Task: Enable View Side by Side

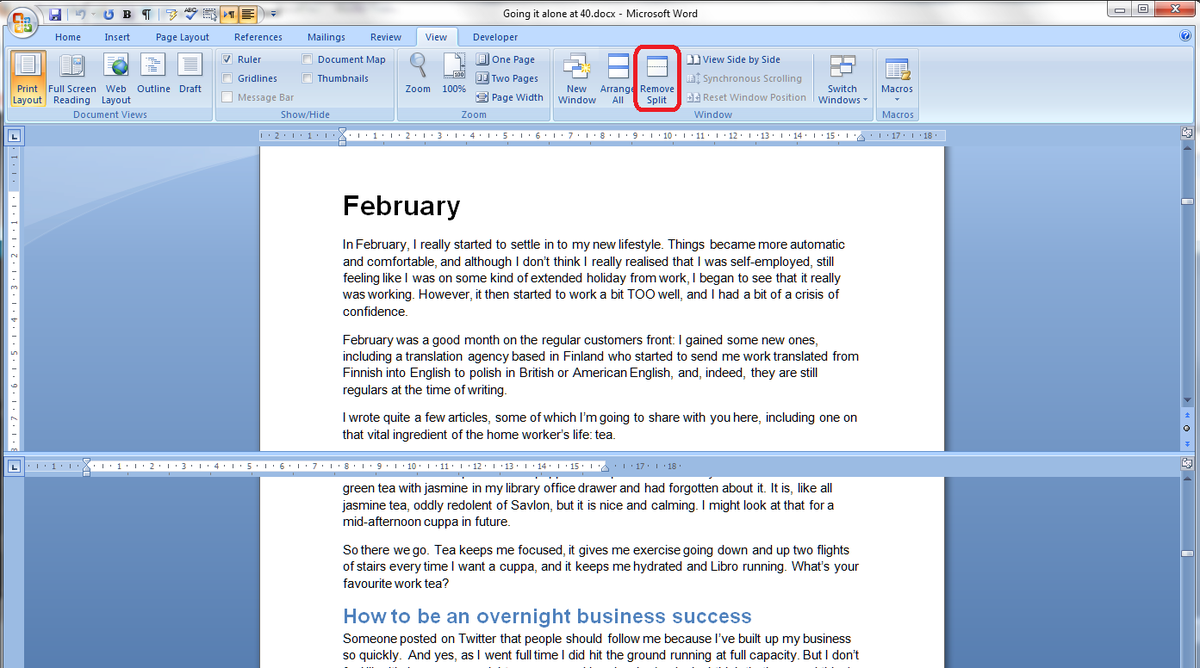Action: click(733, 60)
